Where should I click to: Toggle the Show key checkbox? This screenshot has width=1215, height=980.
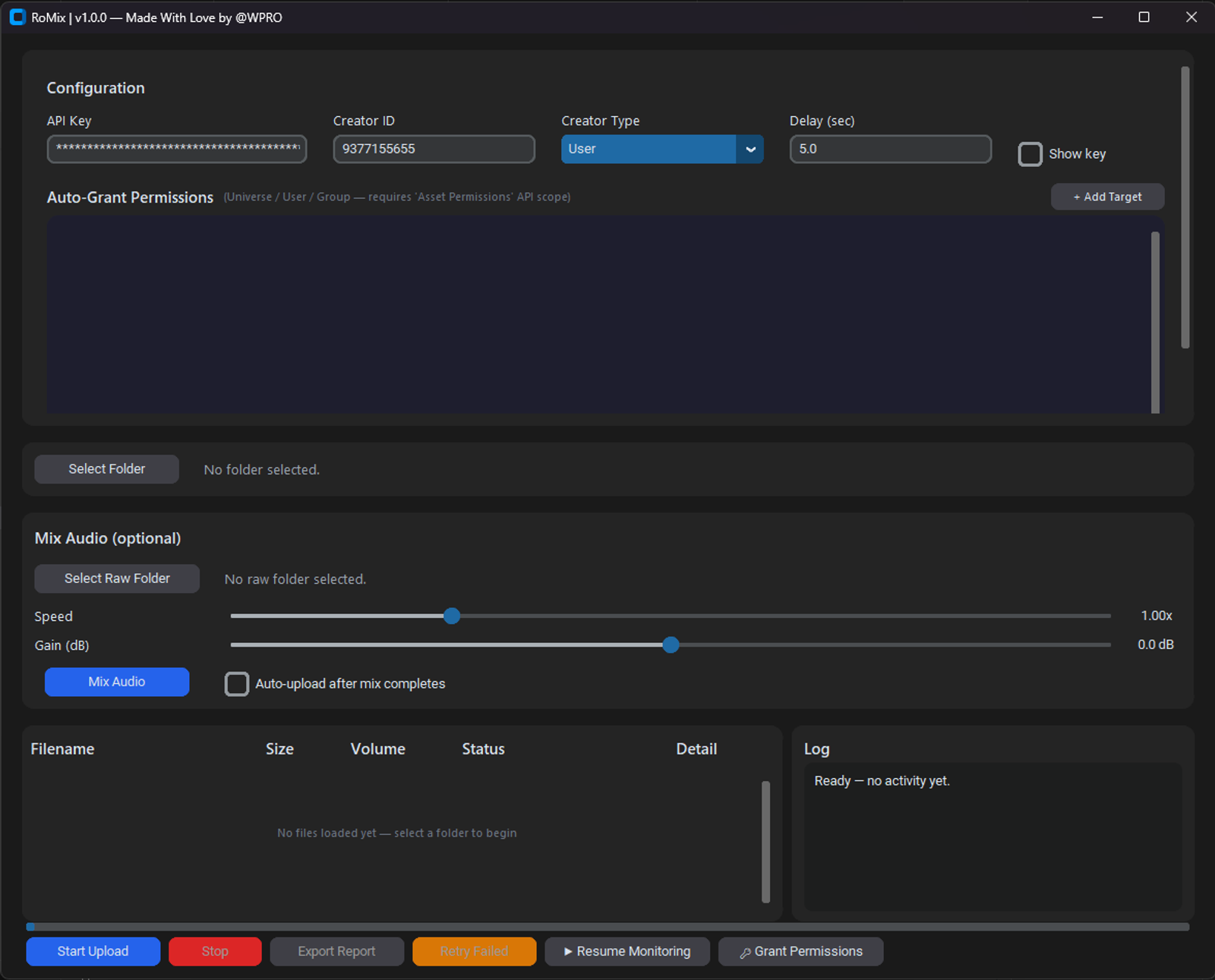1030,154
